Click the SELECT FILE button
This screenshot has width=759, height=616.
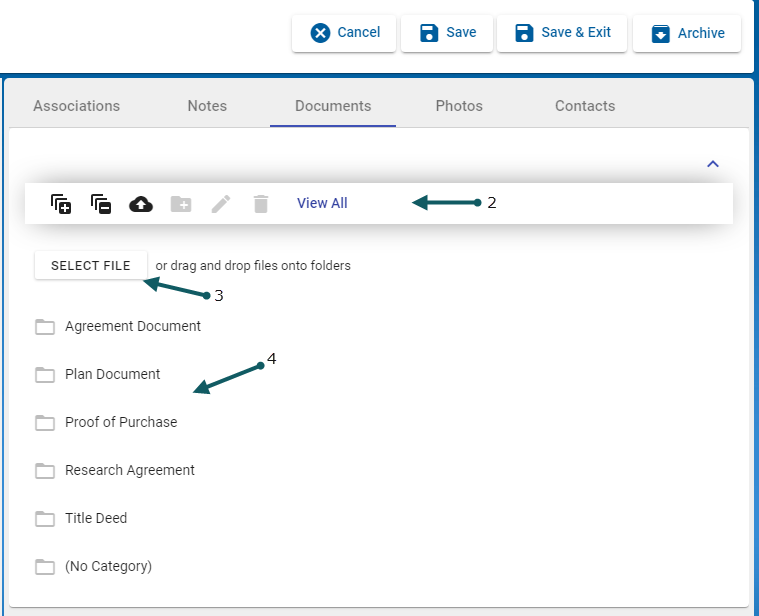tap(91, 266)
